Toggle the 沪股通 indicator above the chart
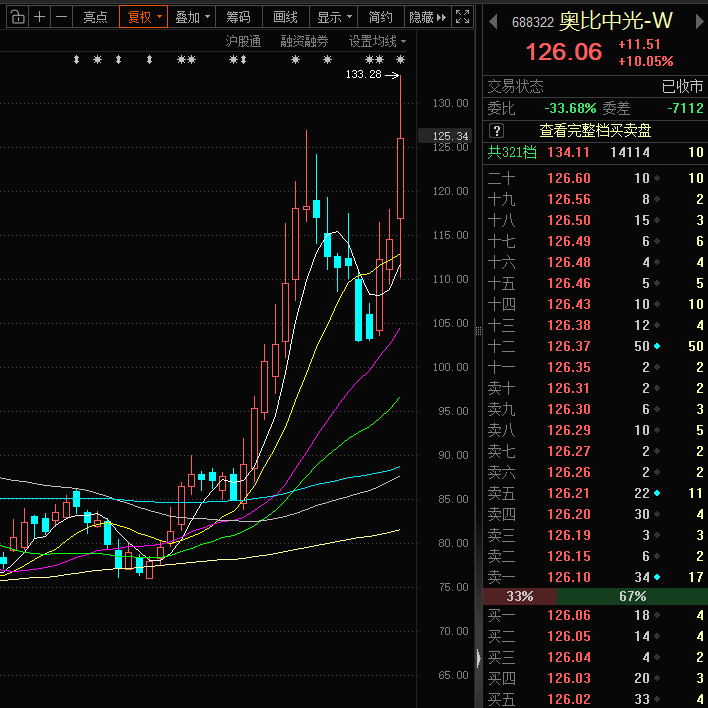The width and height of the screenshot is (708, 708). pos(243,42)
